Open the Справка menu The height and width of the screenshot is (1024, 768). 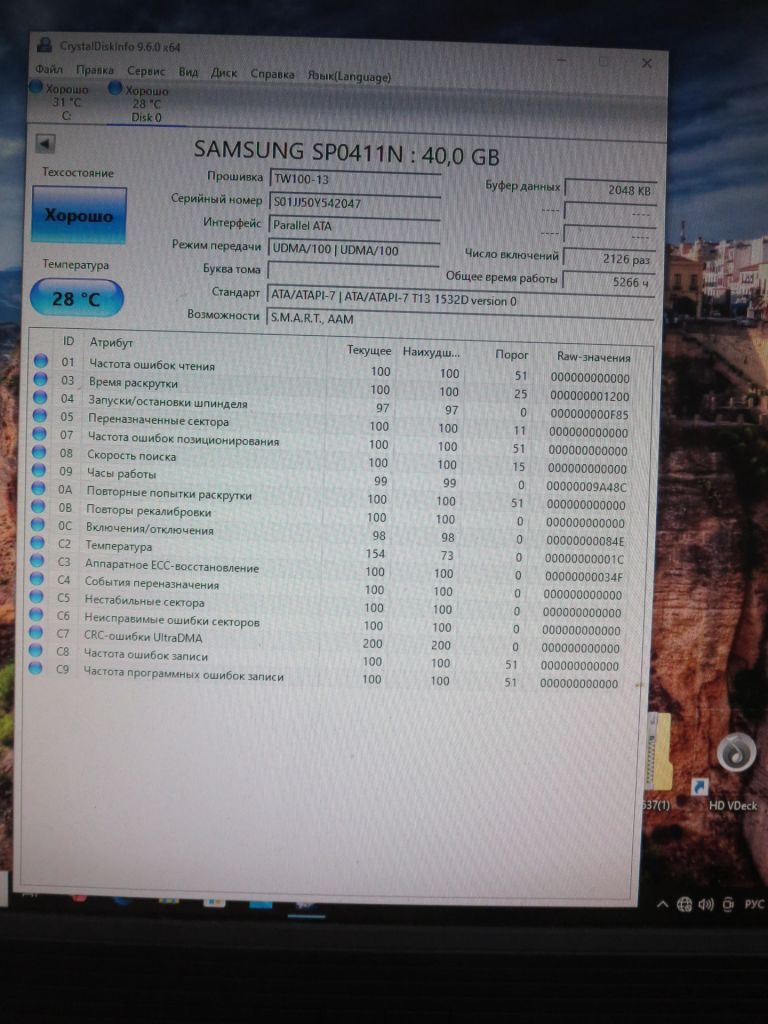point(272,74)
